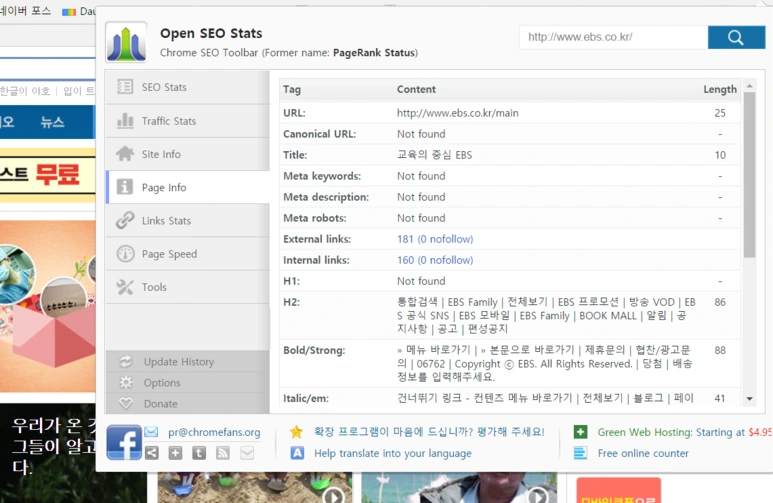Image resolution: width=773 pixels, height=503 pixels.
Task: Click the URL input field showing ebs.co.kr
Action: (613, 37)
